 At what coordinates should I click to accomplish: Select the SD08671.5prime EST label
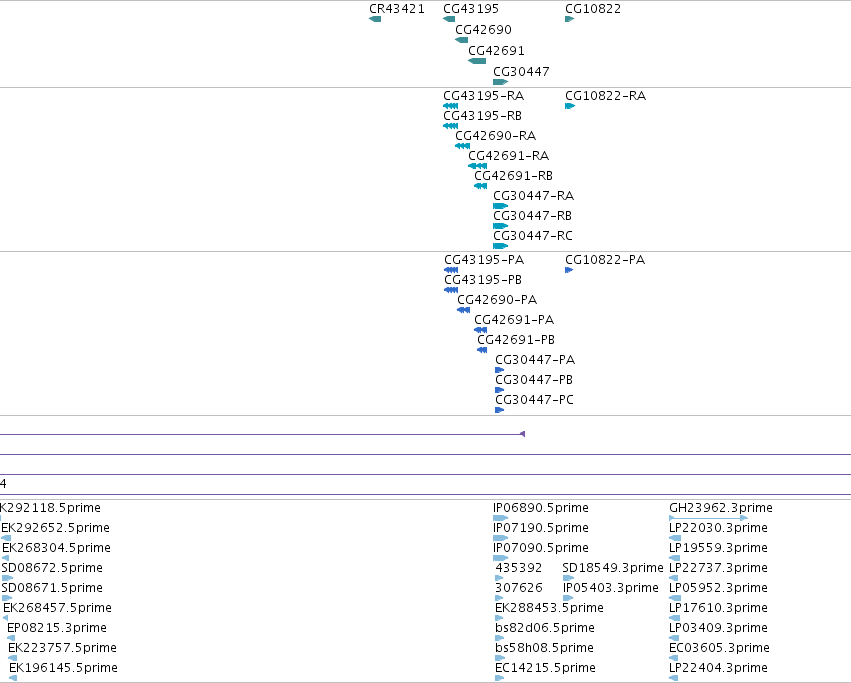(52, 588)
